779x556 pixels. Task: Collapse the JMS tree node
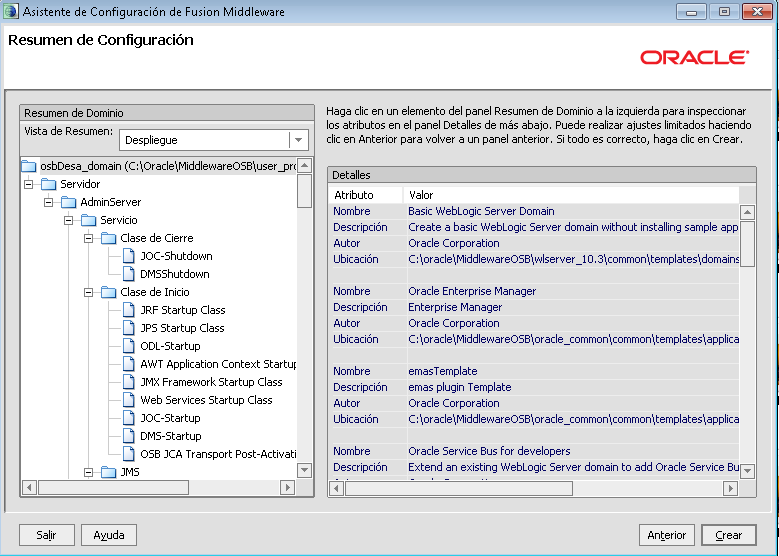(88, 472)
